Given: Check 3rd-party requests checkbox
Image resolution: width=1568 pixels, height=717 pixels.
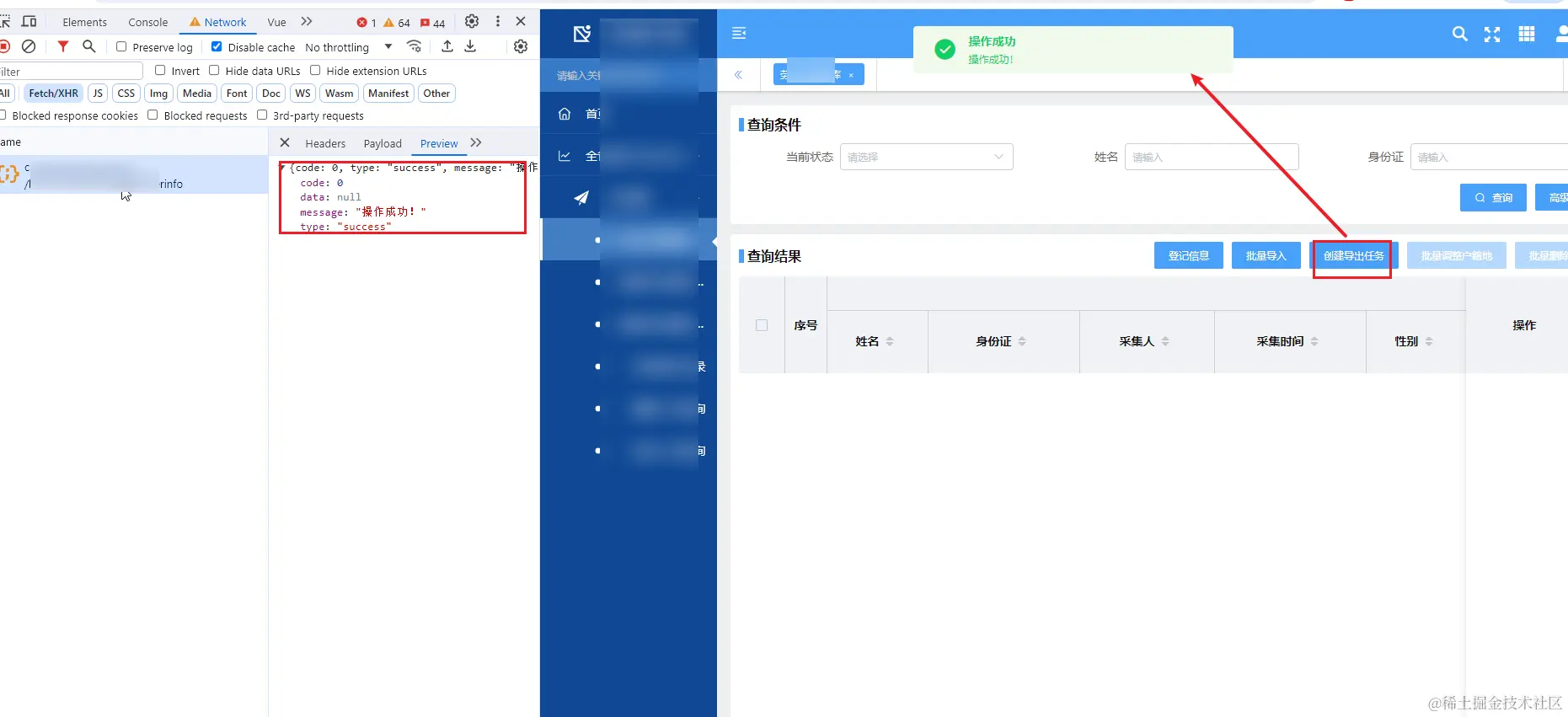Looking at the screenshot, I should pyautogui.click(x=262, y=115).
